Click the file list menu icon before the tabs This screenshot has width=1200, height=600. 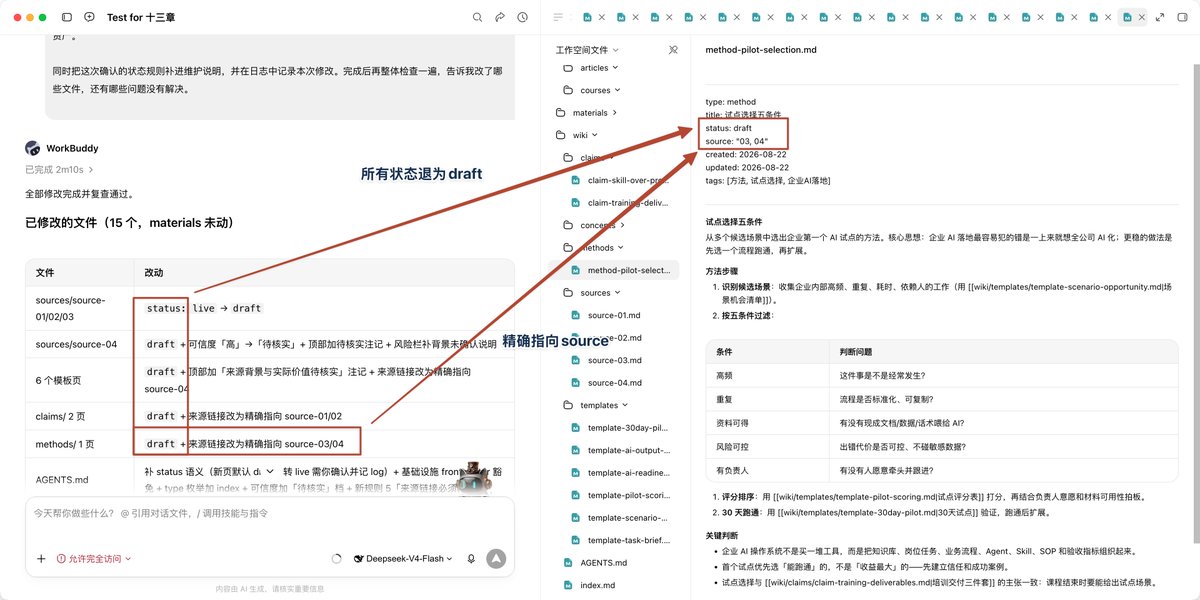pyautogui.click(x=558, y=17)
